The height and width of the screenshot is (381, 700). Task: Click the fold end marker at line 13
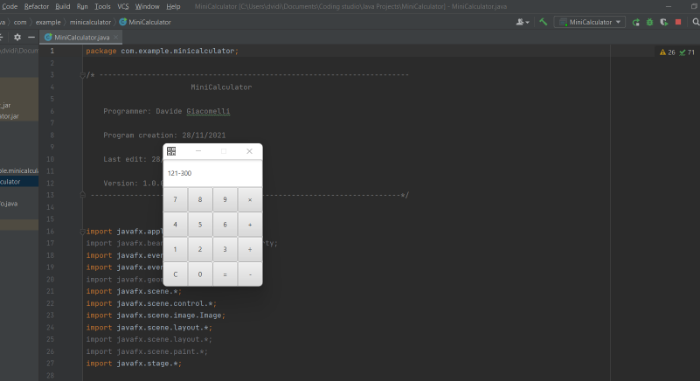pos(83,195)
